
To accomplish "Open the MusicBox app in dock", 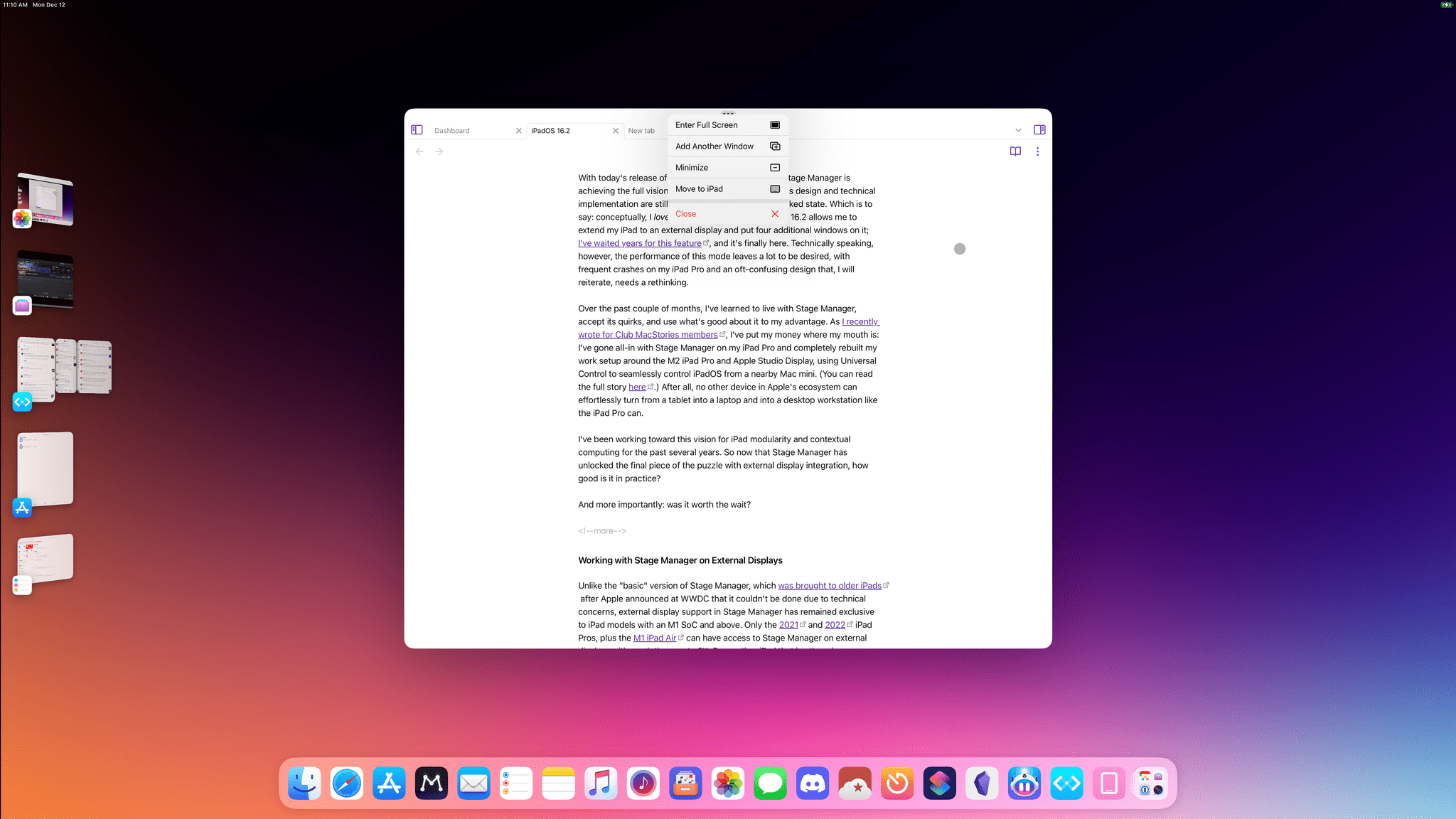I will coord(685,783).
